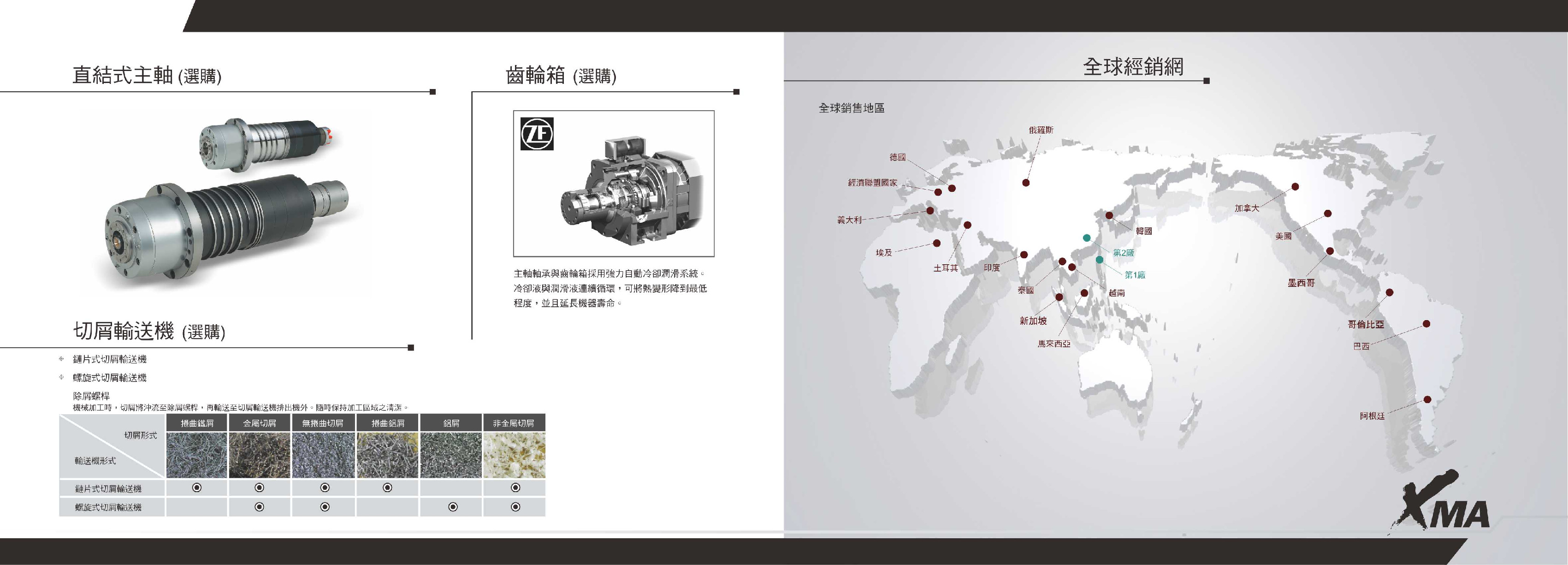The height and width of the screenshot is (565, 1568).
Task: Click the 金屬切屑 column header
Action: 259,422
